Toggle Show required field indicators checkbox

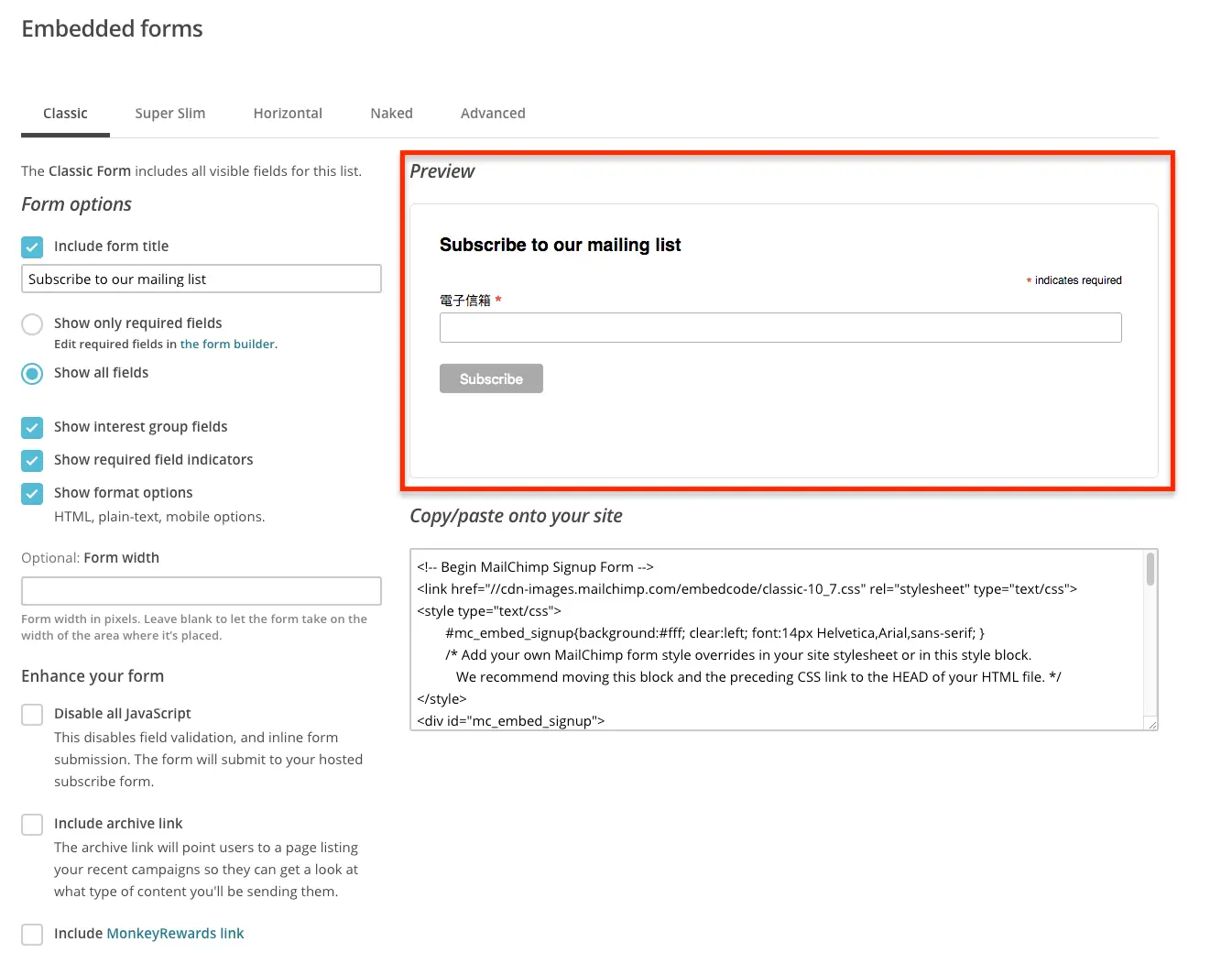tap(32, 461)
